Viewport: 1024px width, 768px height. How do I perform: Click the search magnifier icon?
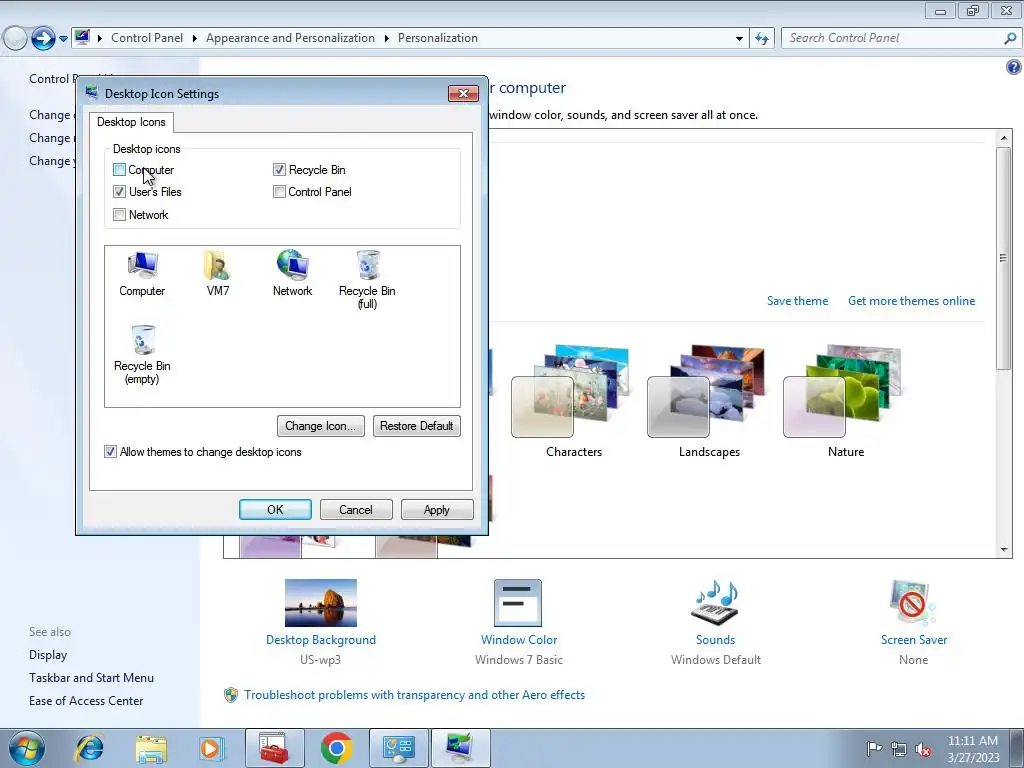pyautogui.click(x=1010, y=39)
